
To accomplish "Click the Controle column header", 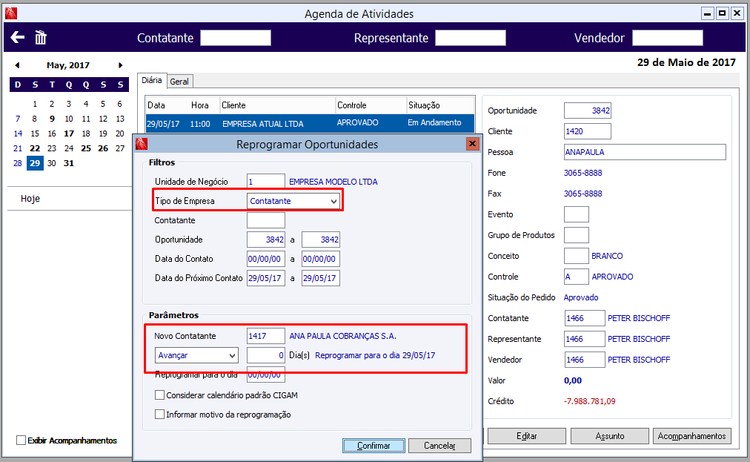I will (352, 105).
